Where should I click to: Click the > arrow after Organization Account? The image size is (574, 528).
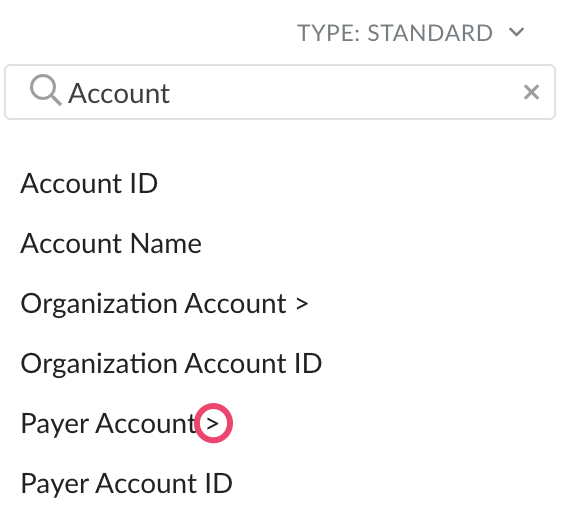point(302,304)
